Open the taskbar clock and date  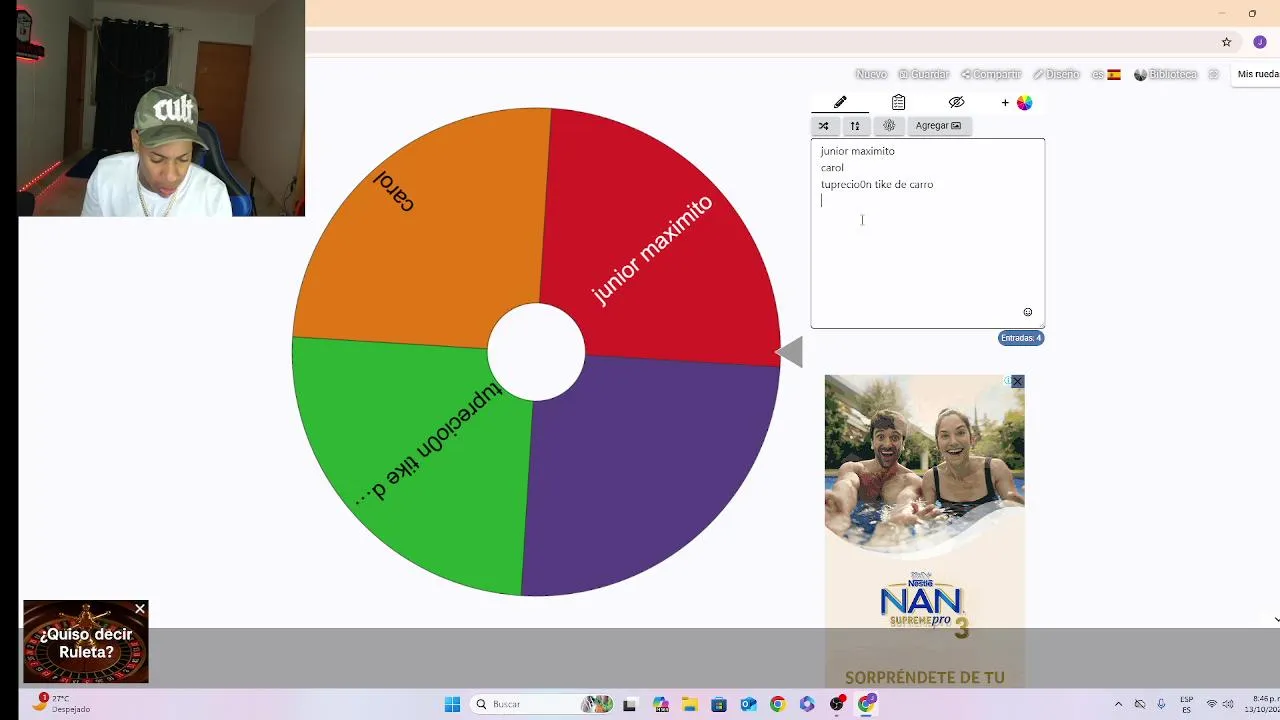click(1264, 704)
